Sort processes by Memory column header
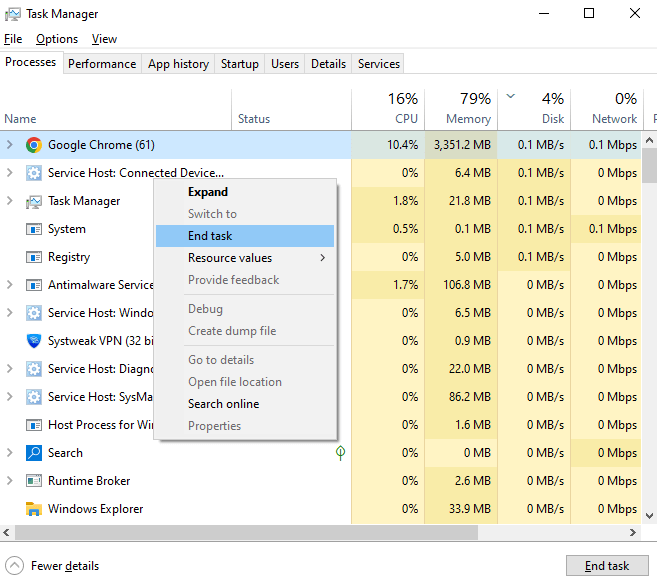657x583 pixels. (461, 108)
